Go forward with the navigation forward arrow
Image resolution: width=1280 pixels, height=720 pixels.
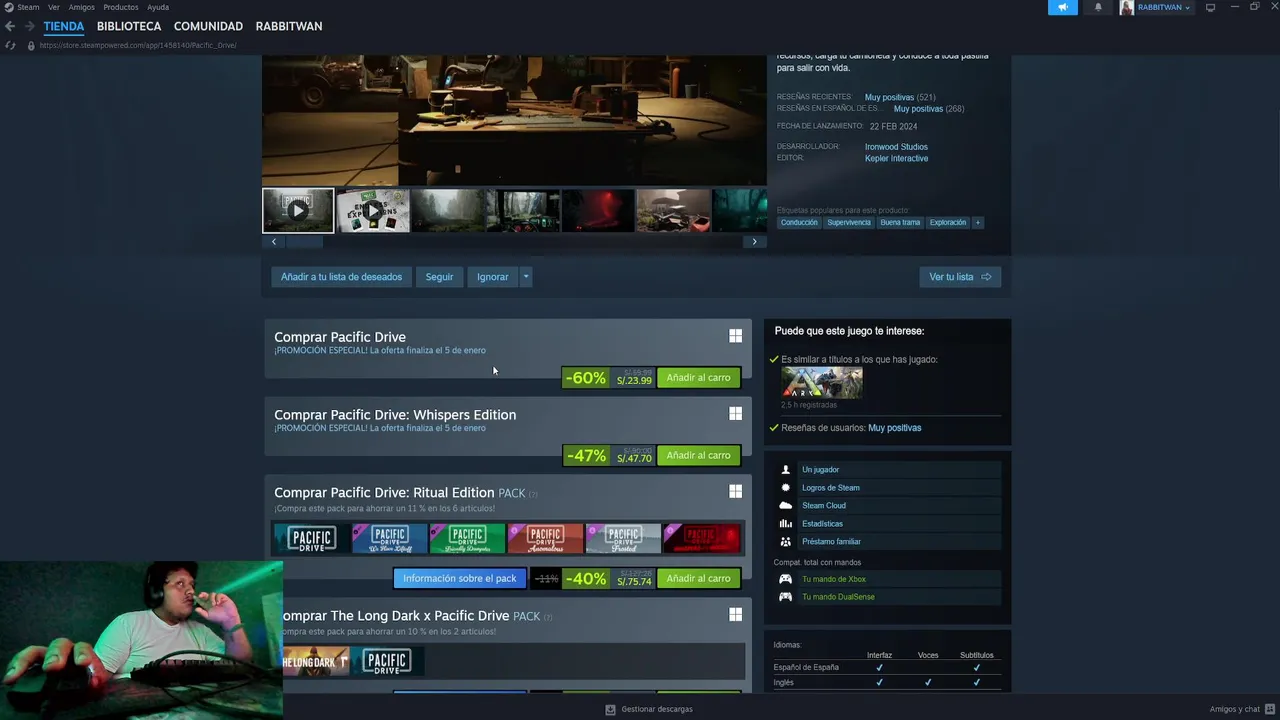tap(29, 26)
